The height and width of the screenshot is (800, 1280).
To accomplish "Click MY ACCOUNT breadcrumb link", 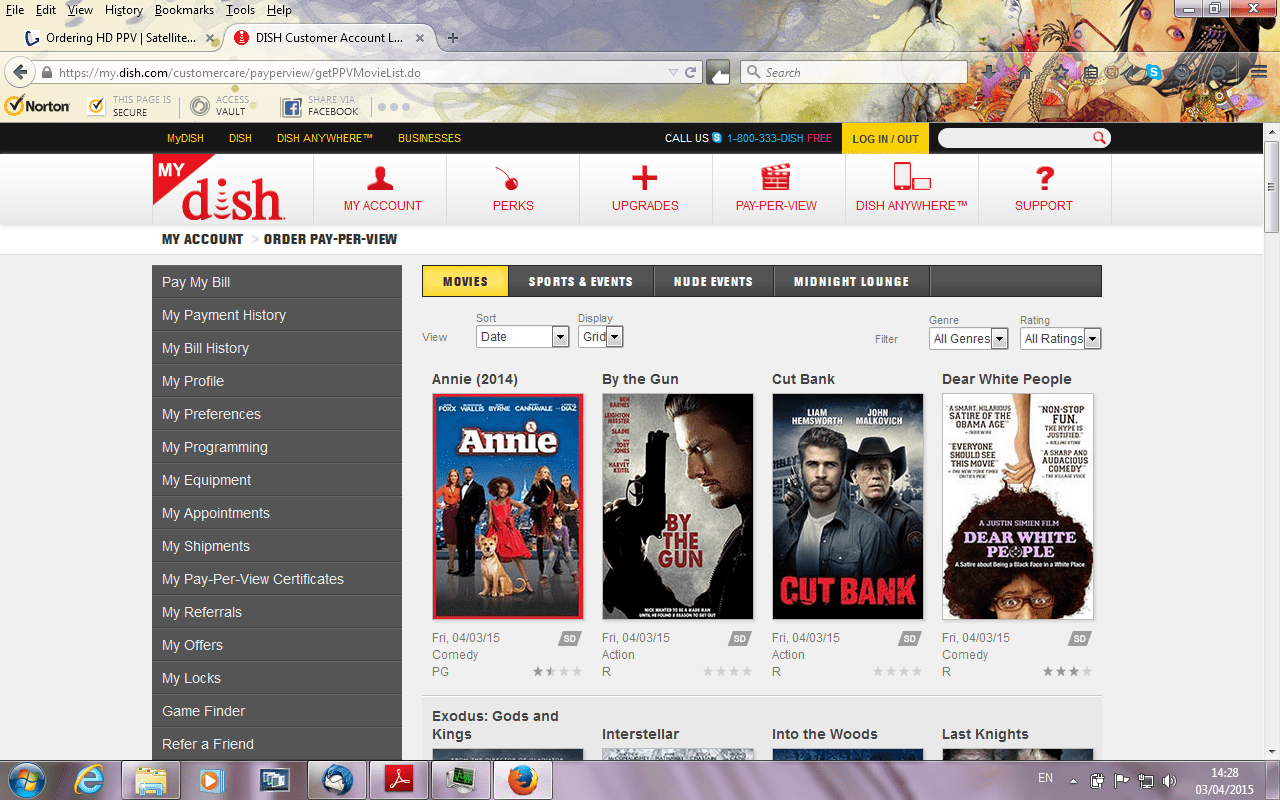I will (x=202, y=239).
